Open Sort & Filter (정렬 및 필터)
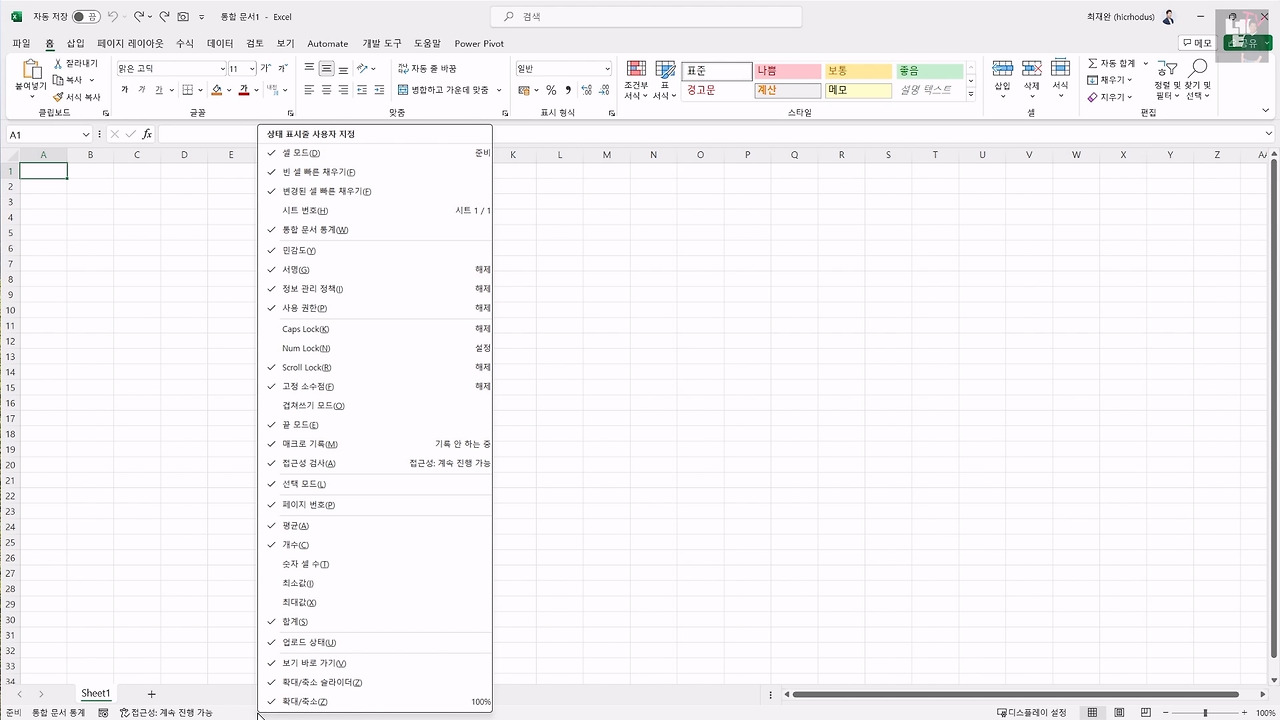The image size is (1280, 720). pyautogui.click(x=1167, y=79)
